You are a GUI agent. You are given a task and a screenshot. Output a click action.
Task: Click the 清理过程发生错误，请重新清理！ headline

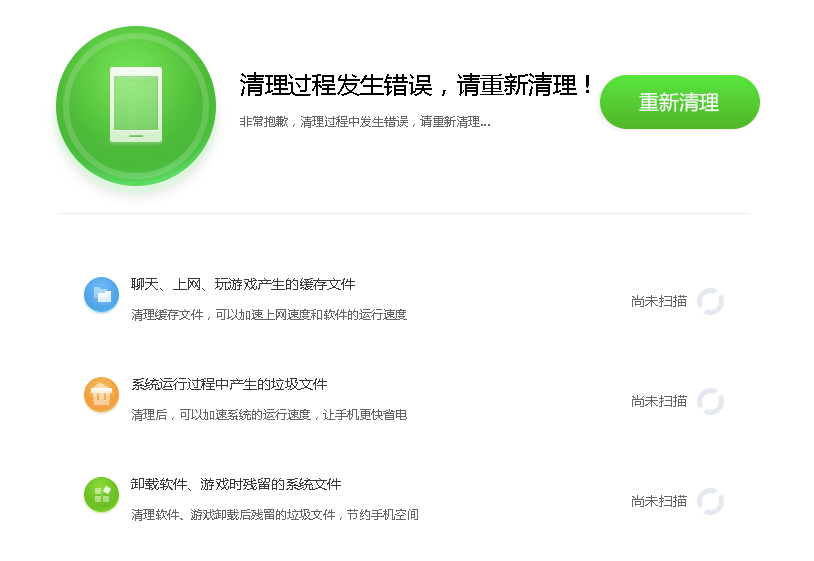click(417, 85)
